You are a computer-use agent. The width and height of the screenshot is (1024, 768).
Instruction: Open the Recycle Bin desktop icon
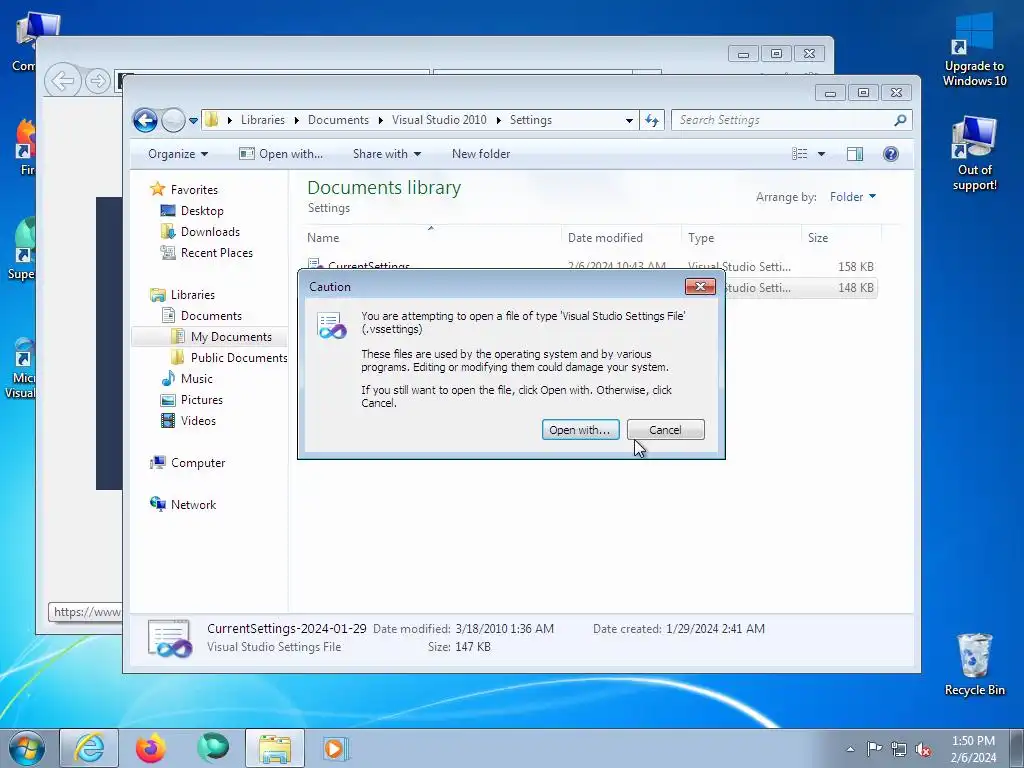point(974,664)
